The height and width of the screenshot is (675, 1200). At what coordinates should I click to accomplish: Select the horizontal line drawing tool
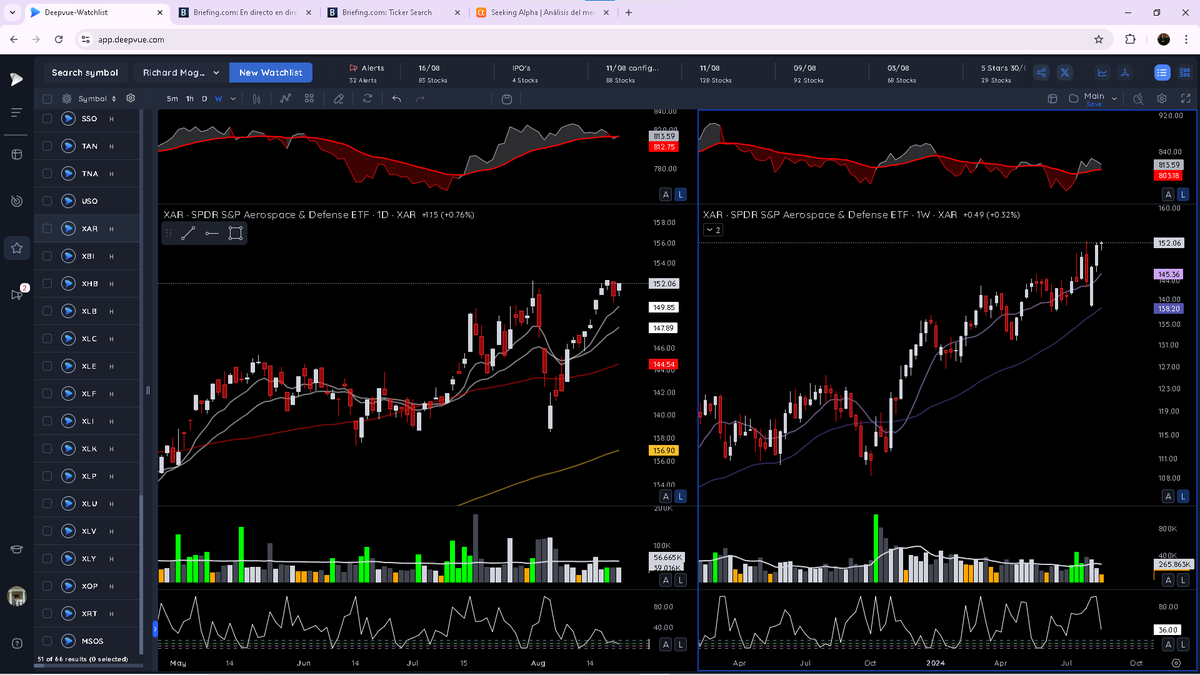click(x=211, y=233)
